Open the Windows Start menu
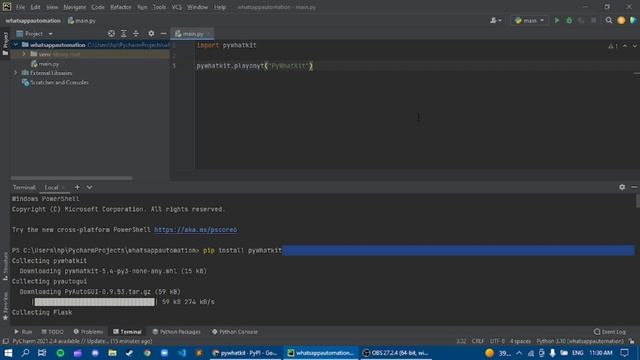The width and height of the screenshot is (640, 360). pyautogui.click(x=8, y=353)
